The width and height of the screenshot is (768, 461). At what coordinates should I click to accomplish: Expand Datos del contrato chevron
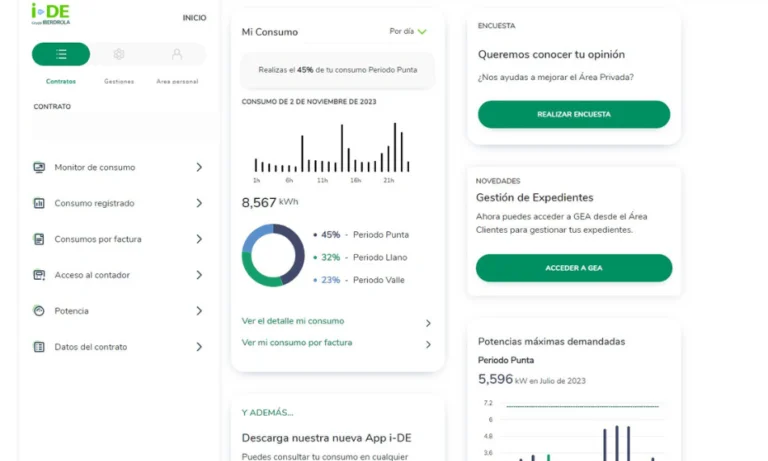(x=199, y=347)
